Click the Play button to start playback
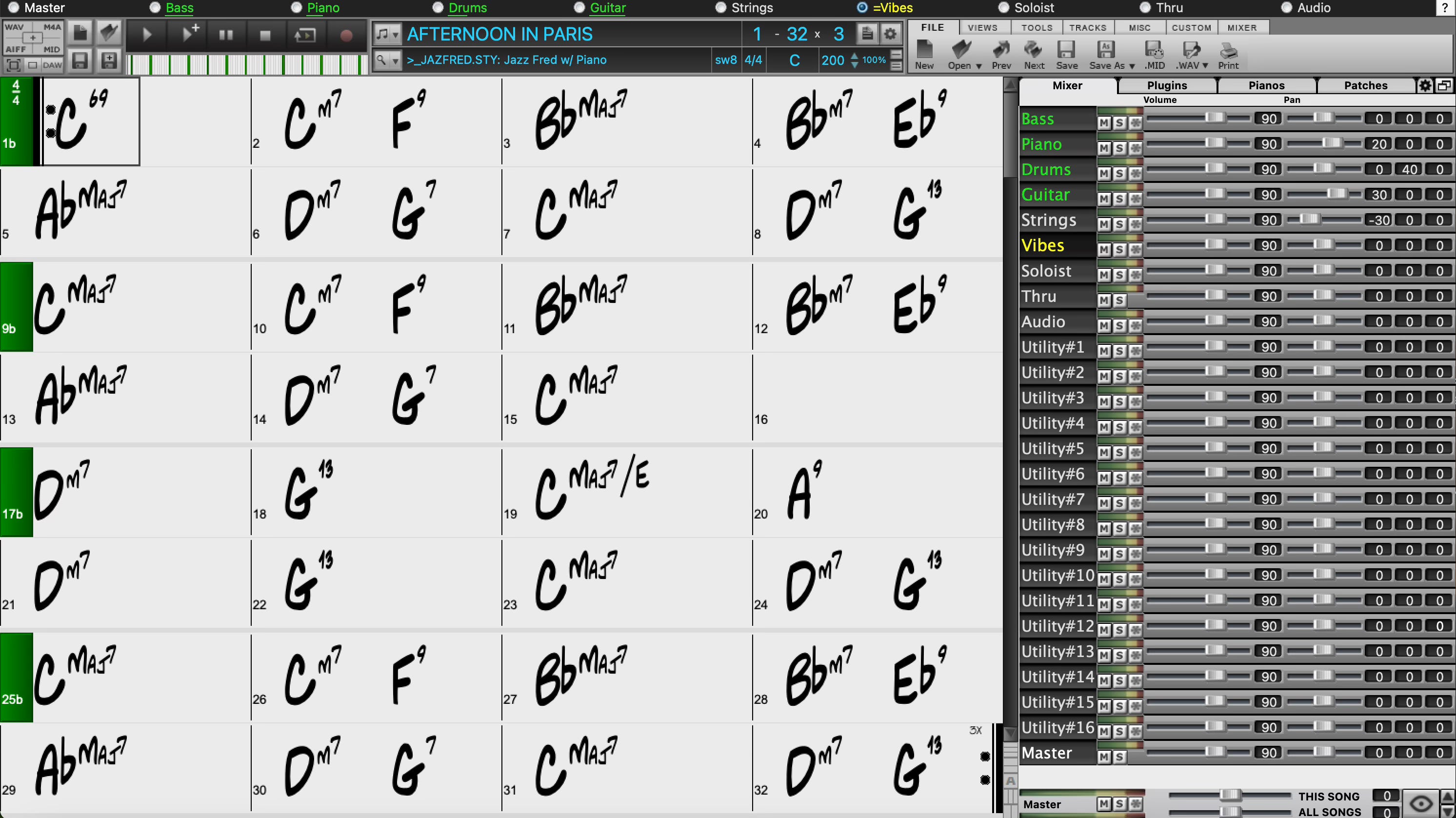1456x818 pixels. [x=146, y=35]
